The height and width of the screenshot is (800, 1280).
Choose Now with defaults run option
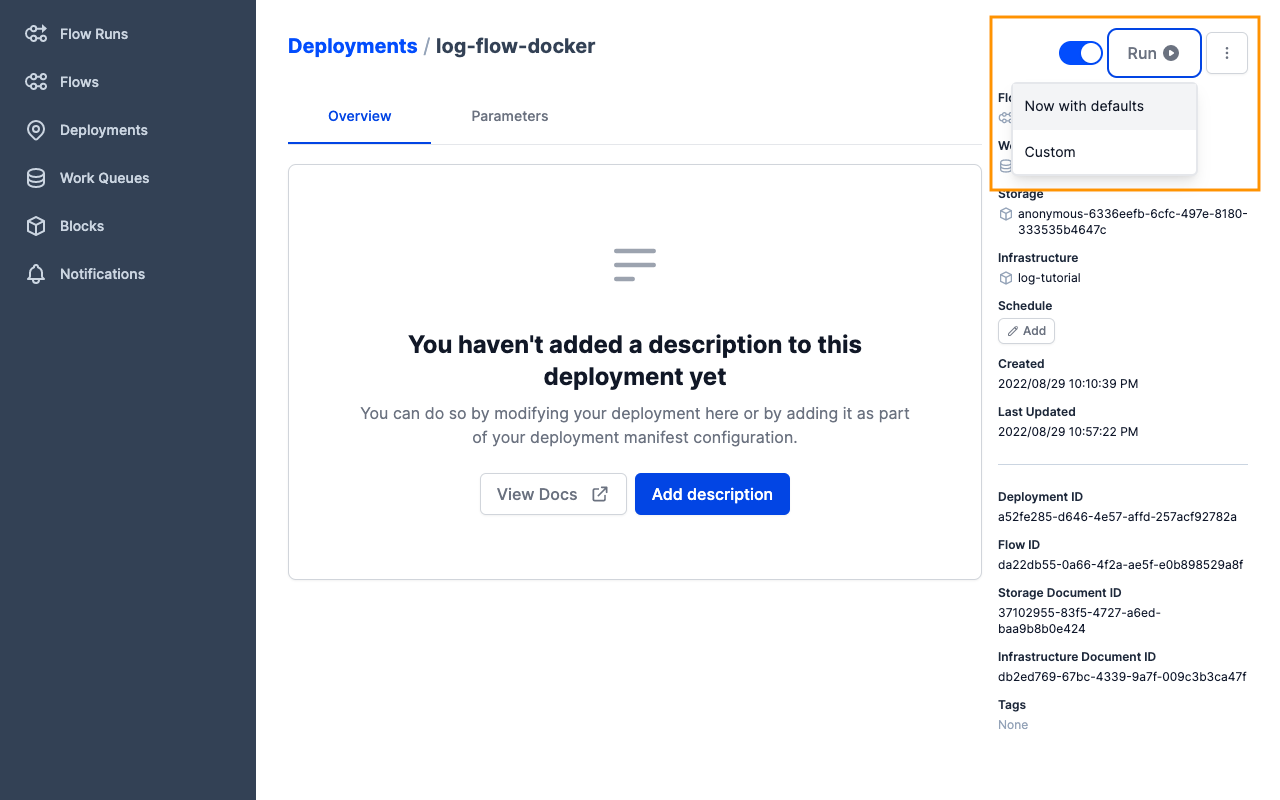1104,106
